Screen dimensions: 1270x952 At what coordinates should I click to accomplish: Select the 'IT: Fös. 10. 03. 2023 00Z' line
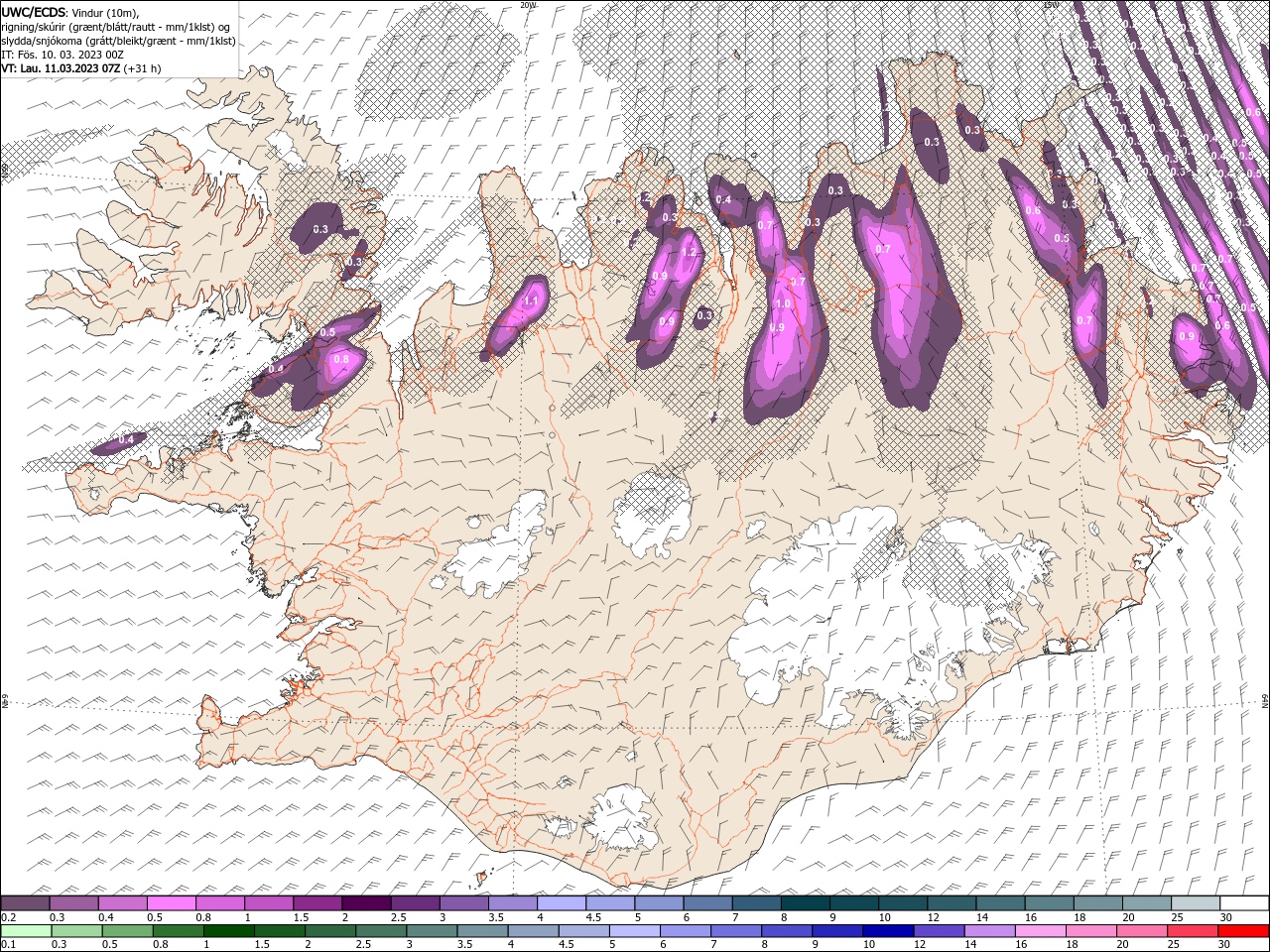(63, 55)
